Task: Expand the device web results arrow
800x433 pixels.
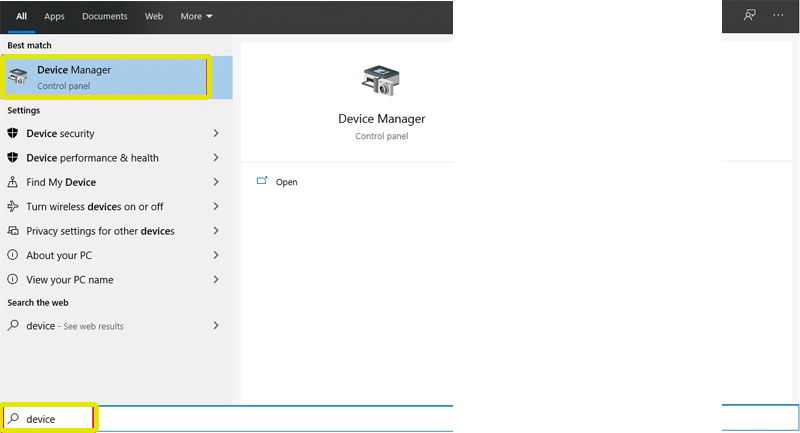Action: [x=216, y=325]
